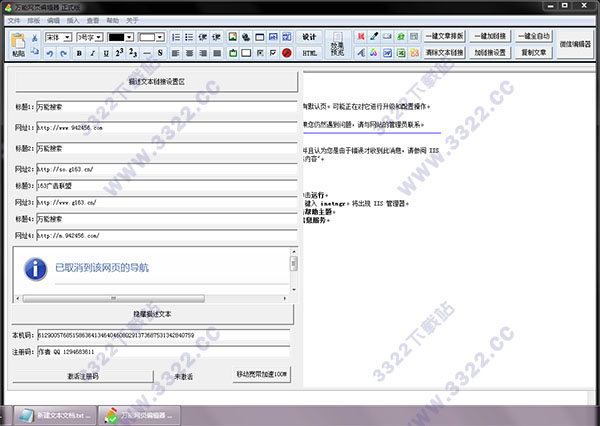Click the align left icon
This screenshot has height=426, width=600.
(x=176, y=53)
